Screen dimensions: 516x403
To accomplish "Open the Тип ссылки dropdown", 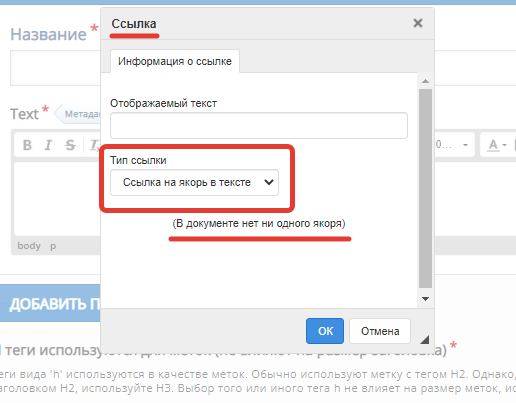I will click(x=194, y=183).
